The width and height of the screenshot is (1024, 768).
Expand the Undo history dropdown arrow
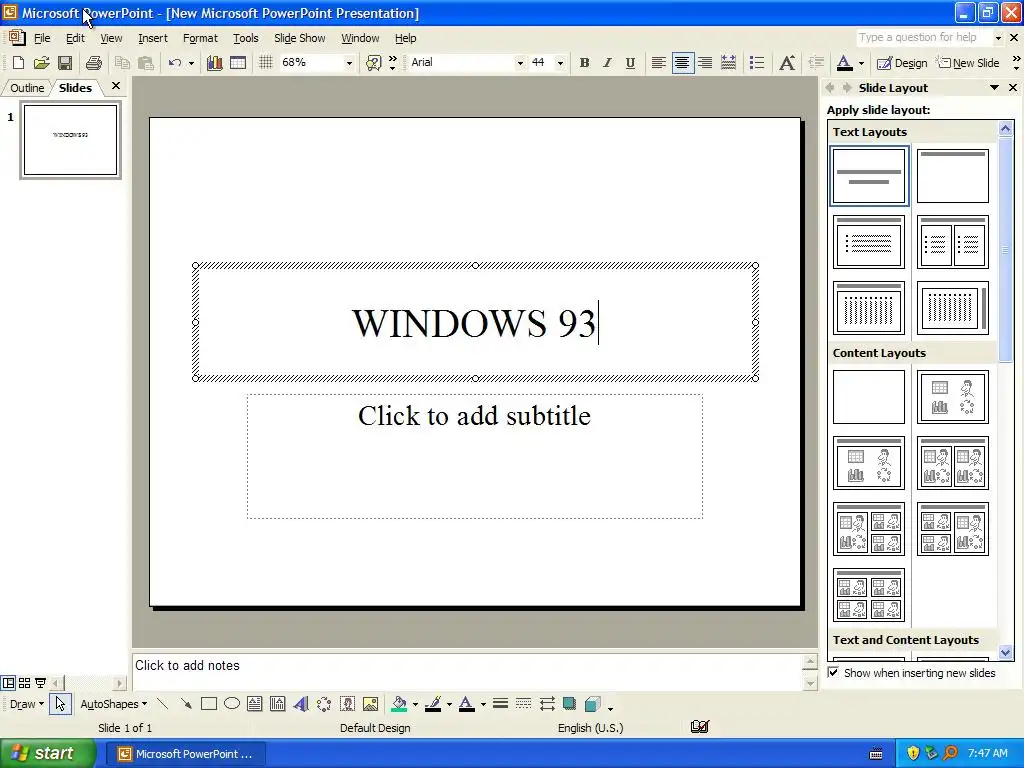click(x=191, y=63)
